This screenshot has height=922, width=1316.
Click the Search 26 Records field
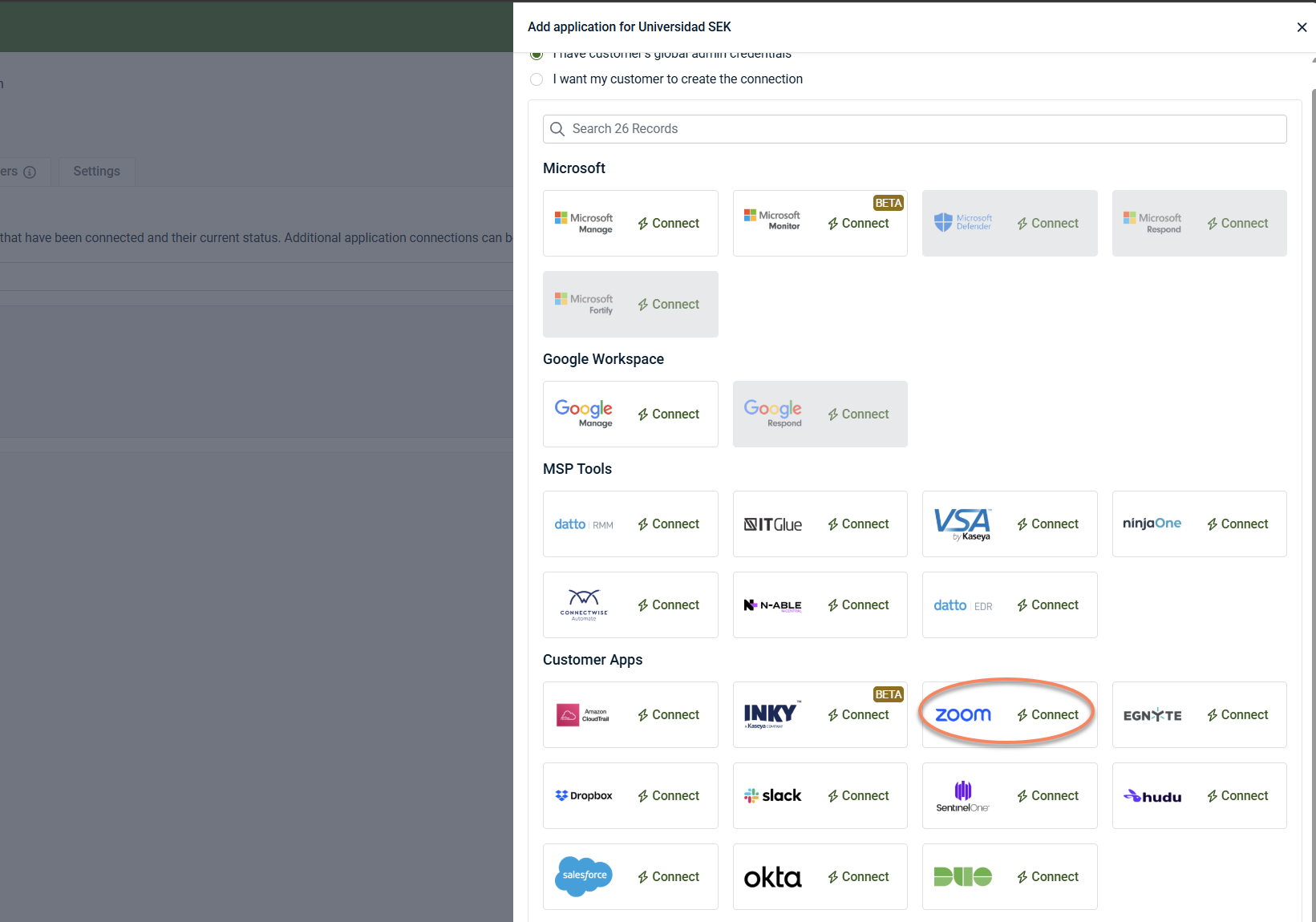coord(914,129)
